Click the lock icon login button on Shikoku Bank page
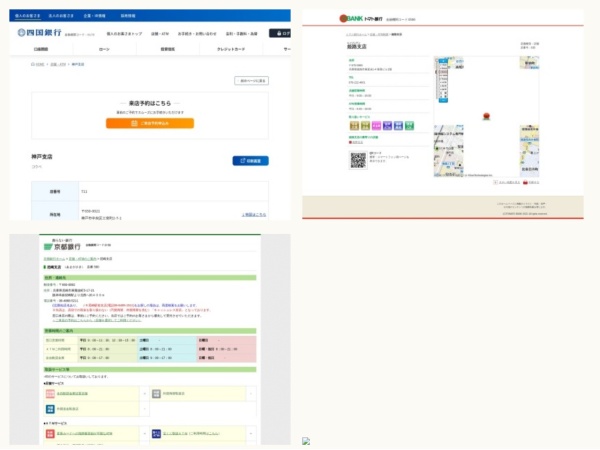This screenshot has width=600, height=450. coord(280,33)
